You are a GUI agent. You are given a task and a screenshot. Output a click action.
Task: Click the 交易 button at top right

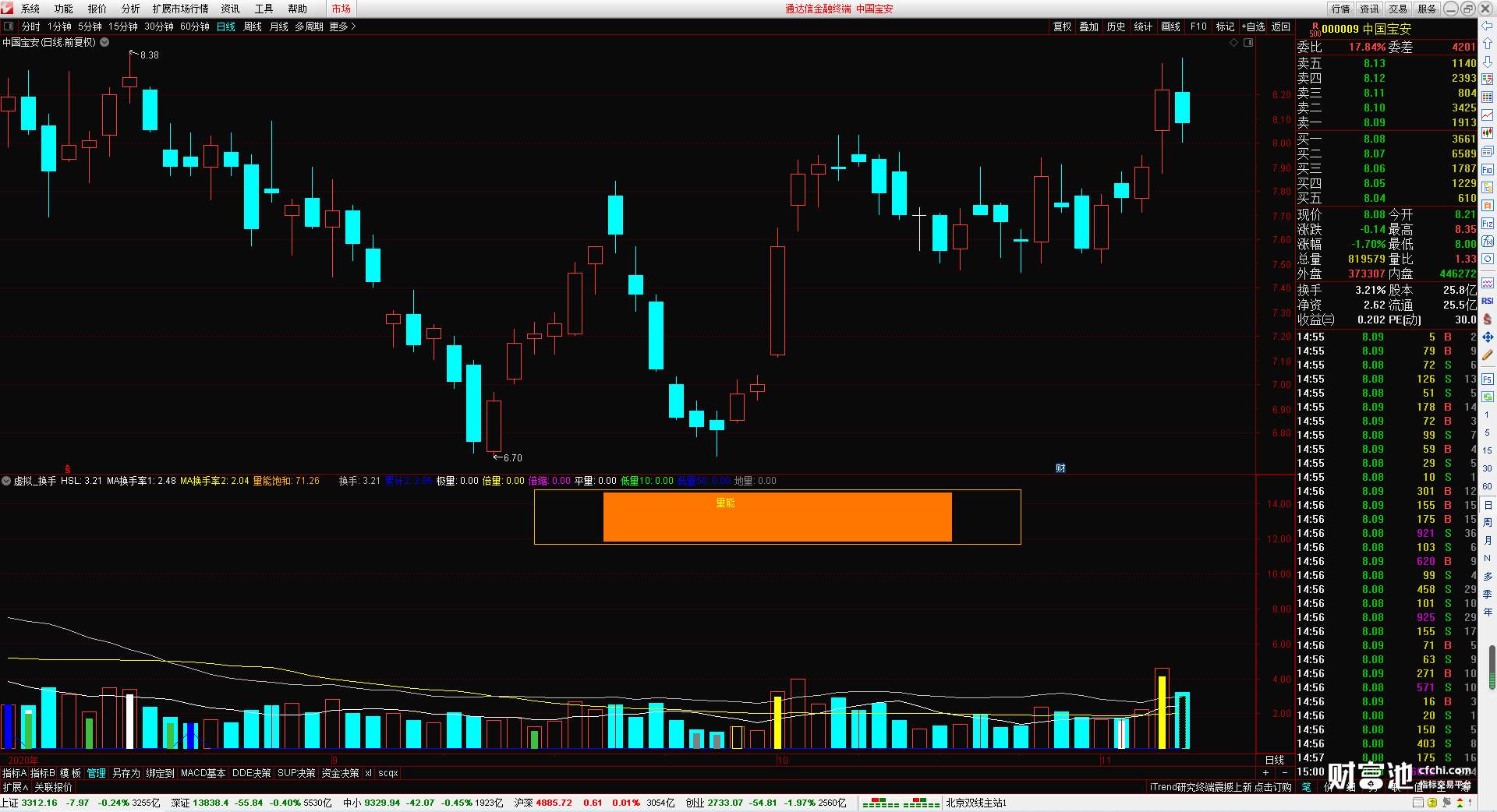coord(1398,9)
